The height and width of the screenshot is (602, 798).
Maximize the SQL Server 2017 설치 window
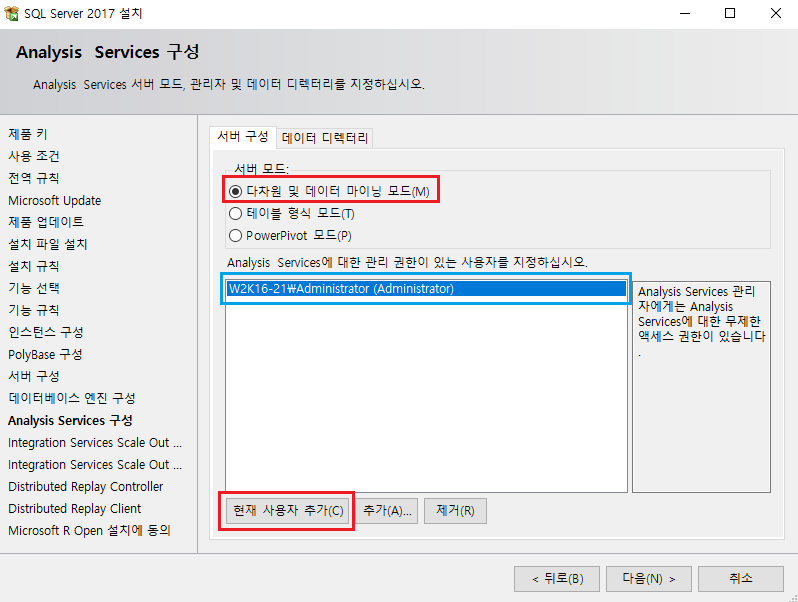pyautogui.click(x=730, y=13)
